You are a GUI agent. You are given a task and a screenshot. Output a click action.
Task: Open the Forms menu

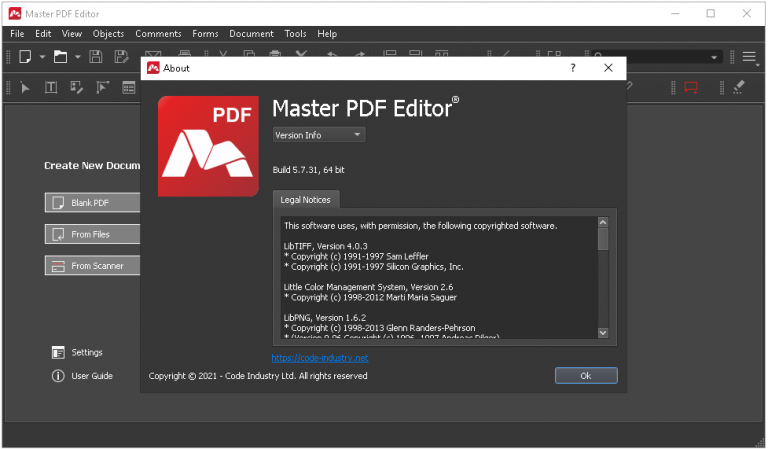click(x=205, y=34)
